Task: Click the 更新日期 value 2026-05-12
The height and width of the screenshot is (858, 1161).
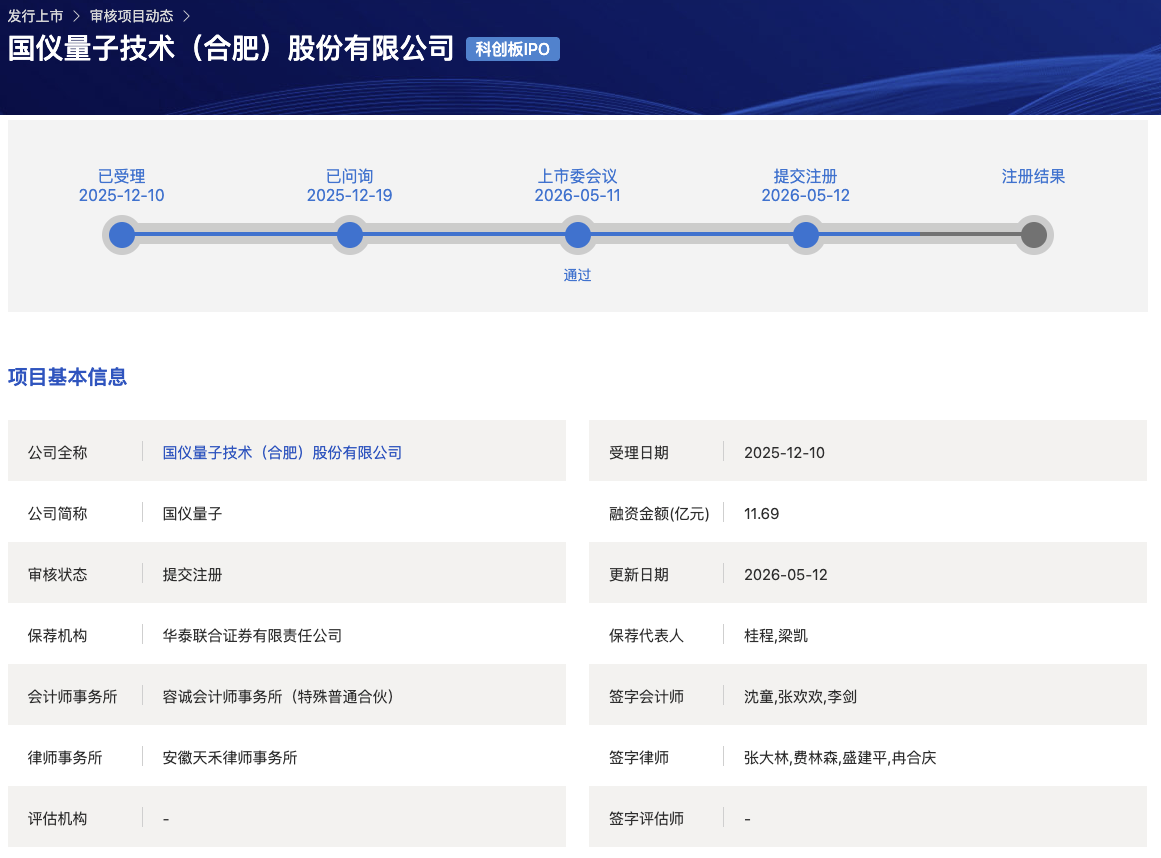Action: coord(786,574)
